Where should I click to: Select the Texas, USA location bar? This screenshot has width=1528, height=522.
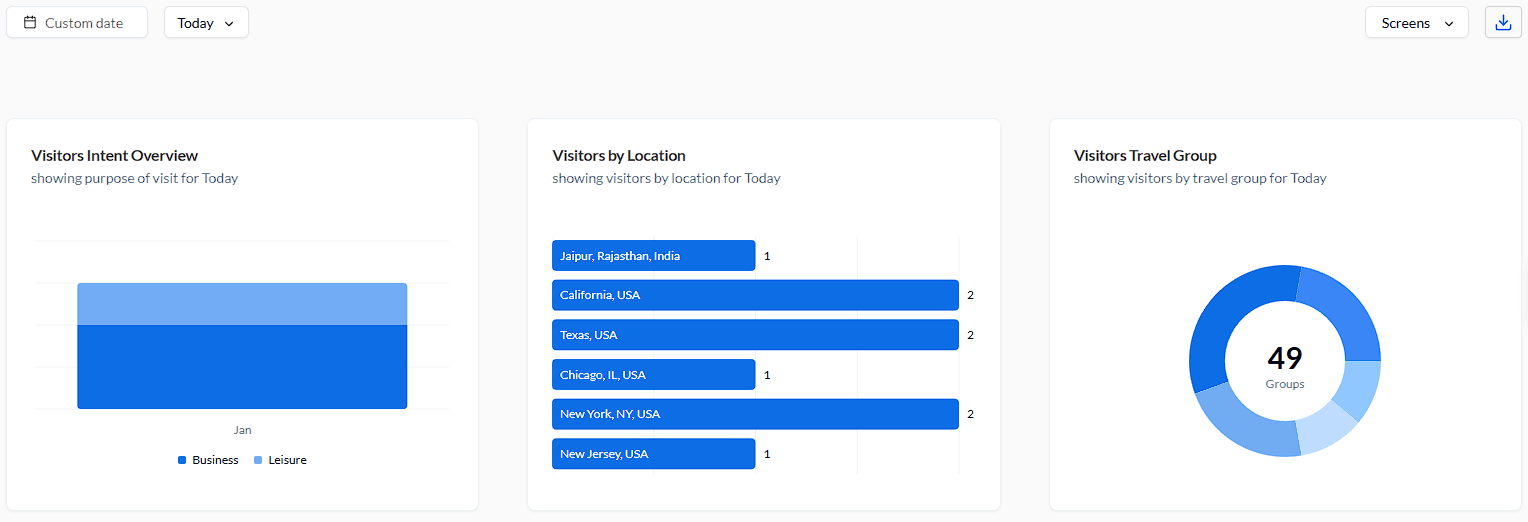(755, 335)
